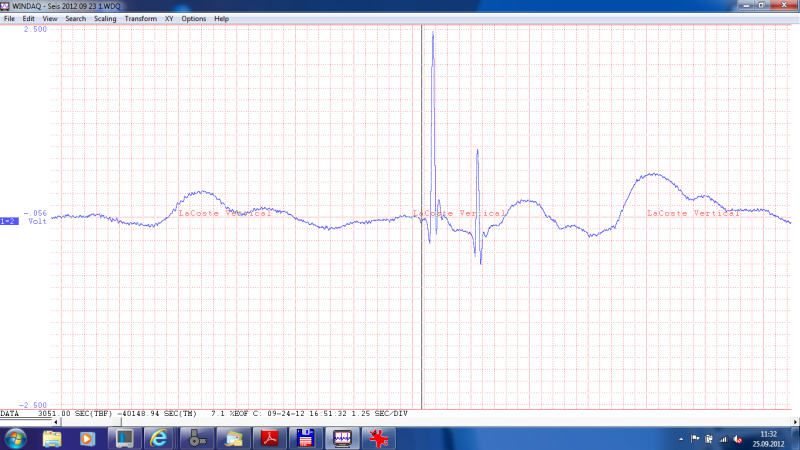800x450 pixels.
Task: Open the Windows Start menu
Action: (15, 439)
